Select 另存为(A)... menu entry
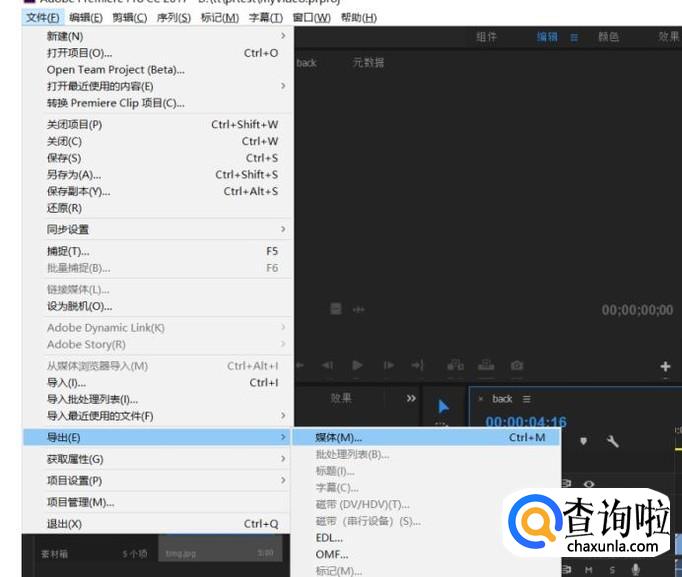Screen dimensions: 682x577 point(157,175)
